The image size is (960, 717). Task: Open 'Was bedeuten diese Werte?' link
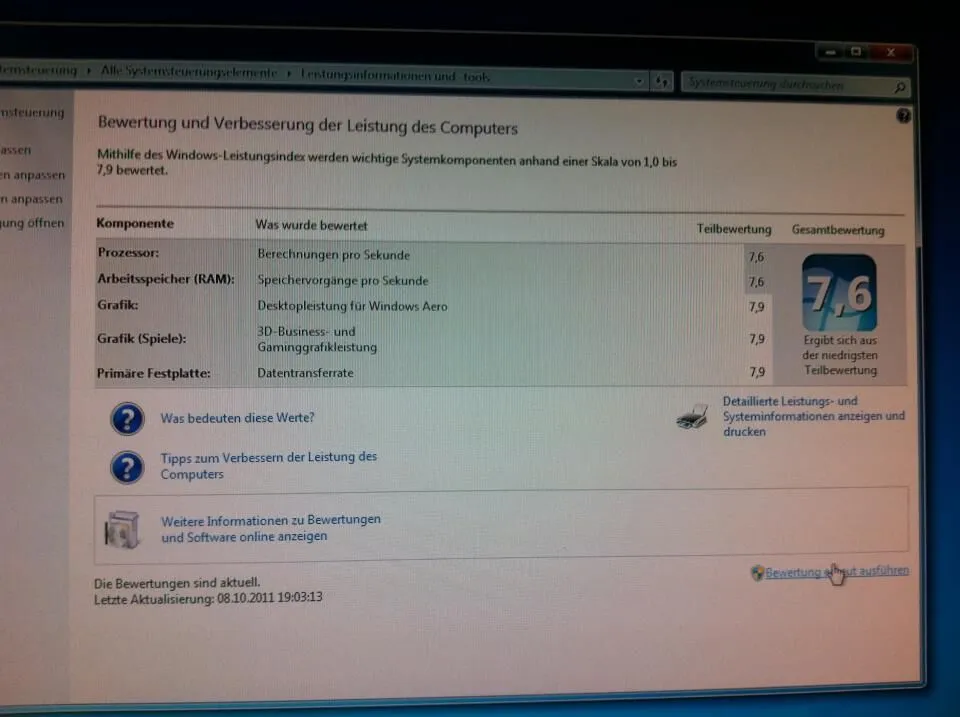[237, 418]
